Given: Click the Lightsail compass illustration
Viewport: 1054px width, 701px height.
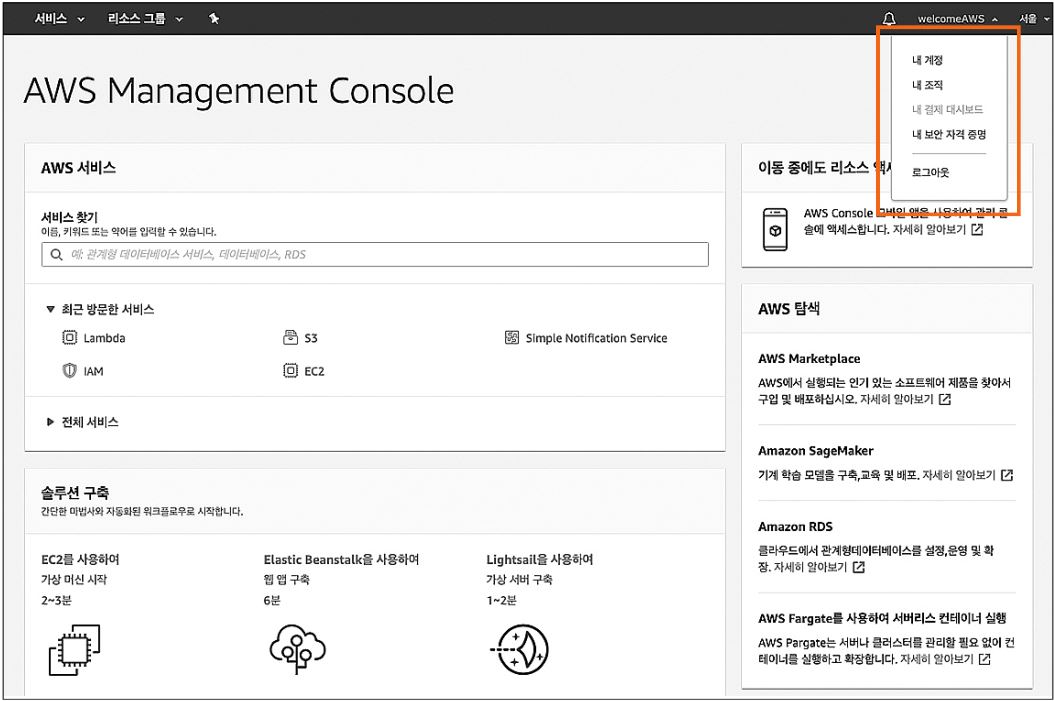Looking at the screenshot, I should (519, 649).
